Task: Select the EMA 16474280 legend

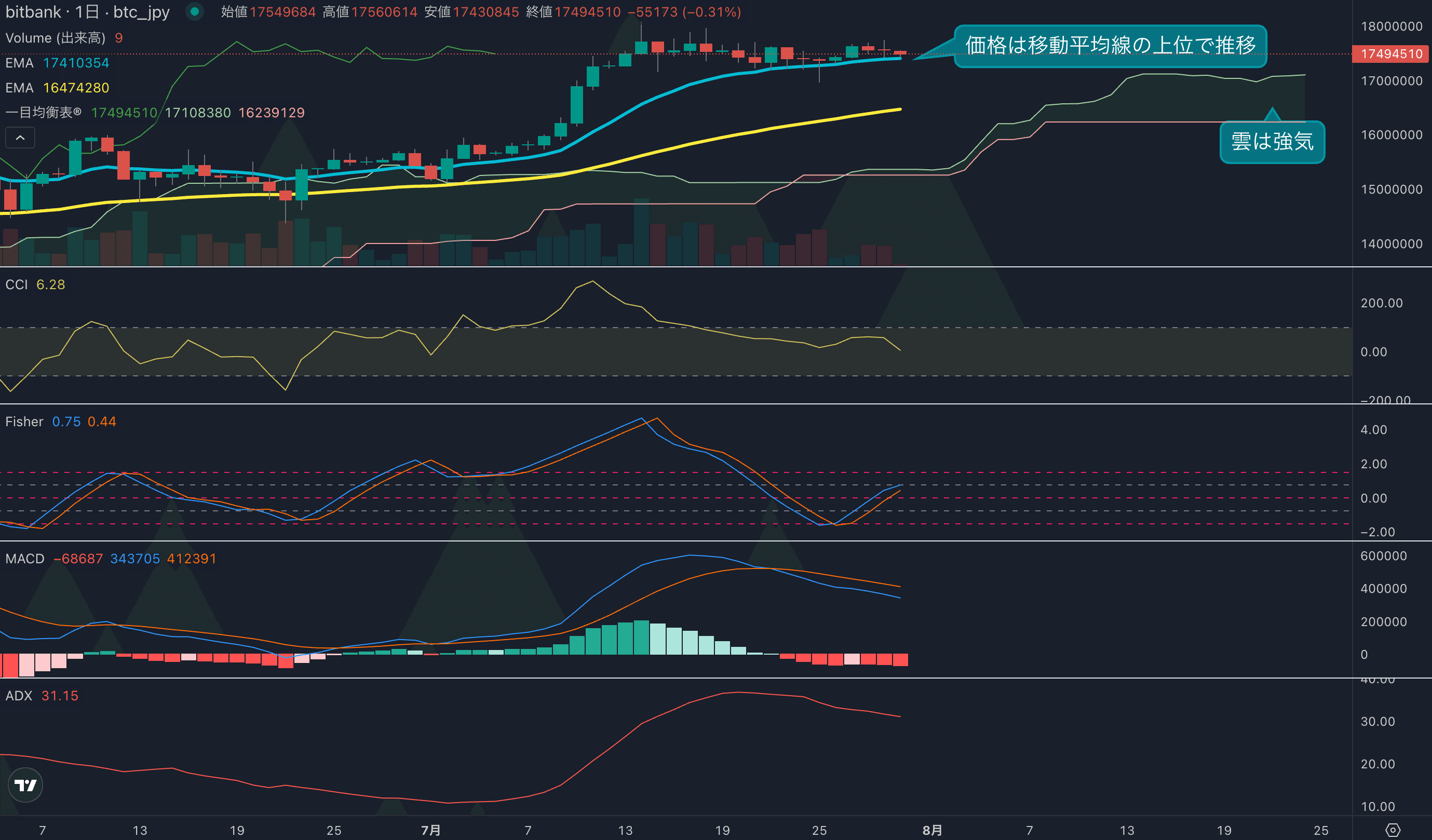Action: pyautogui.click(x=57, y=88)
